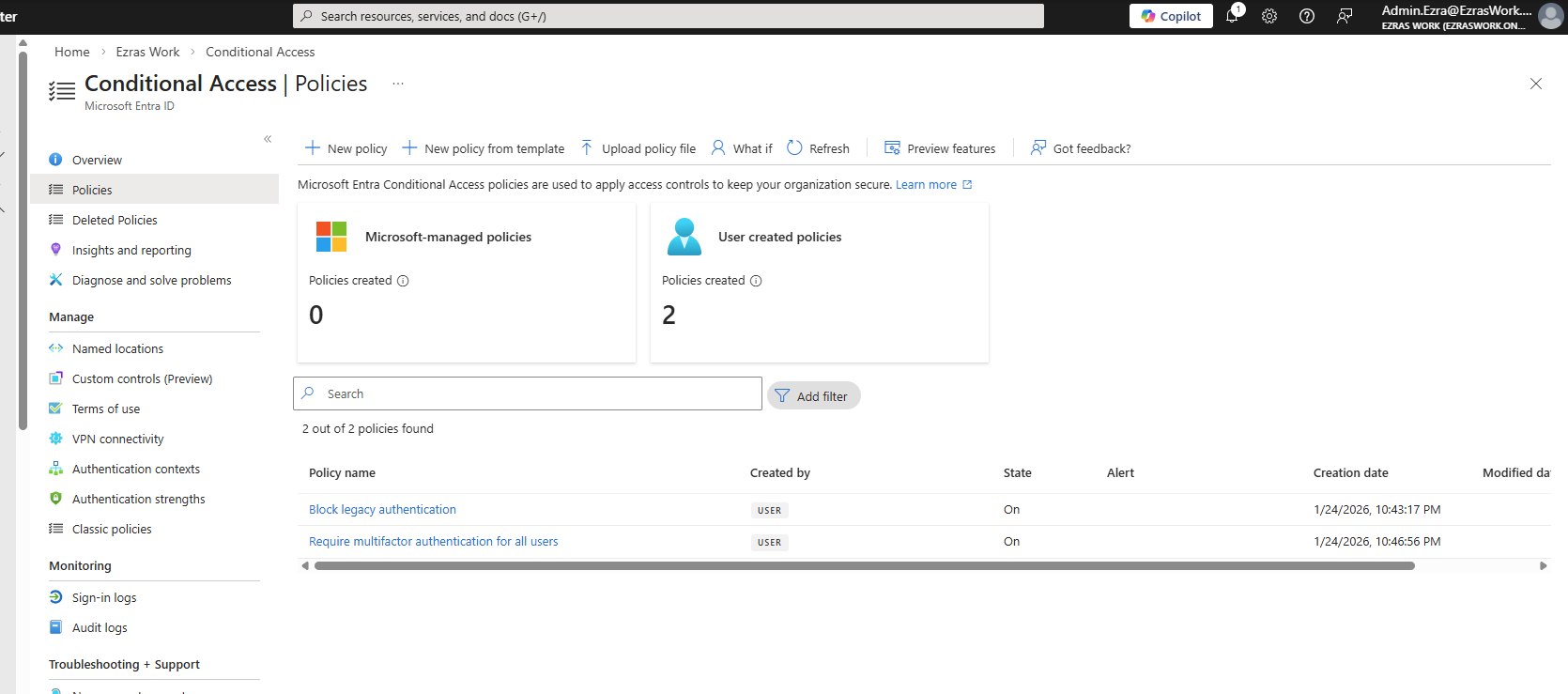Click the Sign-in logs icon
This screenshot has height=694, width=1568.
55,597
